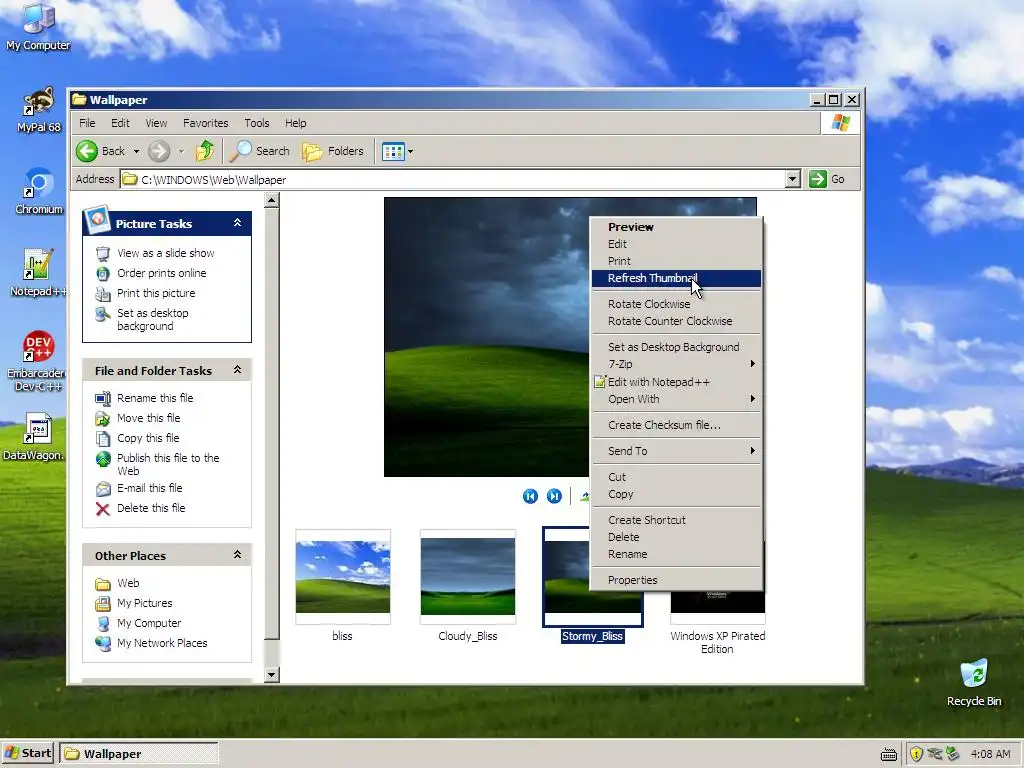The width and height of the screenshot is (1024, 768).
Task: Open the Favorites menu
Action: pyautogui.click(x=206, y=123)
